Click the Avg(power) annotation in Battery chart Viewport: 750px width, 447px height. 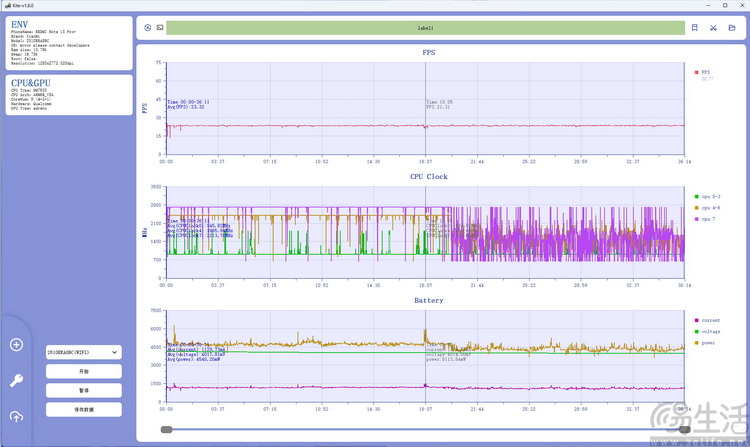tap(194, 359)
